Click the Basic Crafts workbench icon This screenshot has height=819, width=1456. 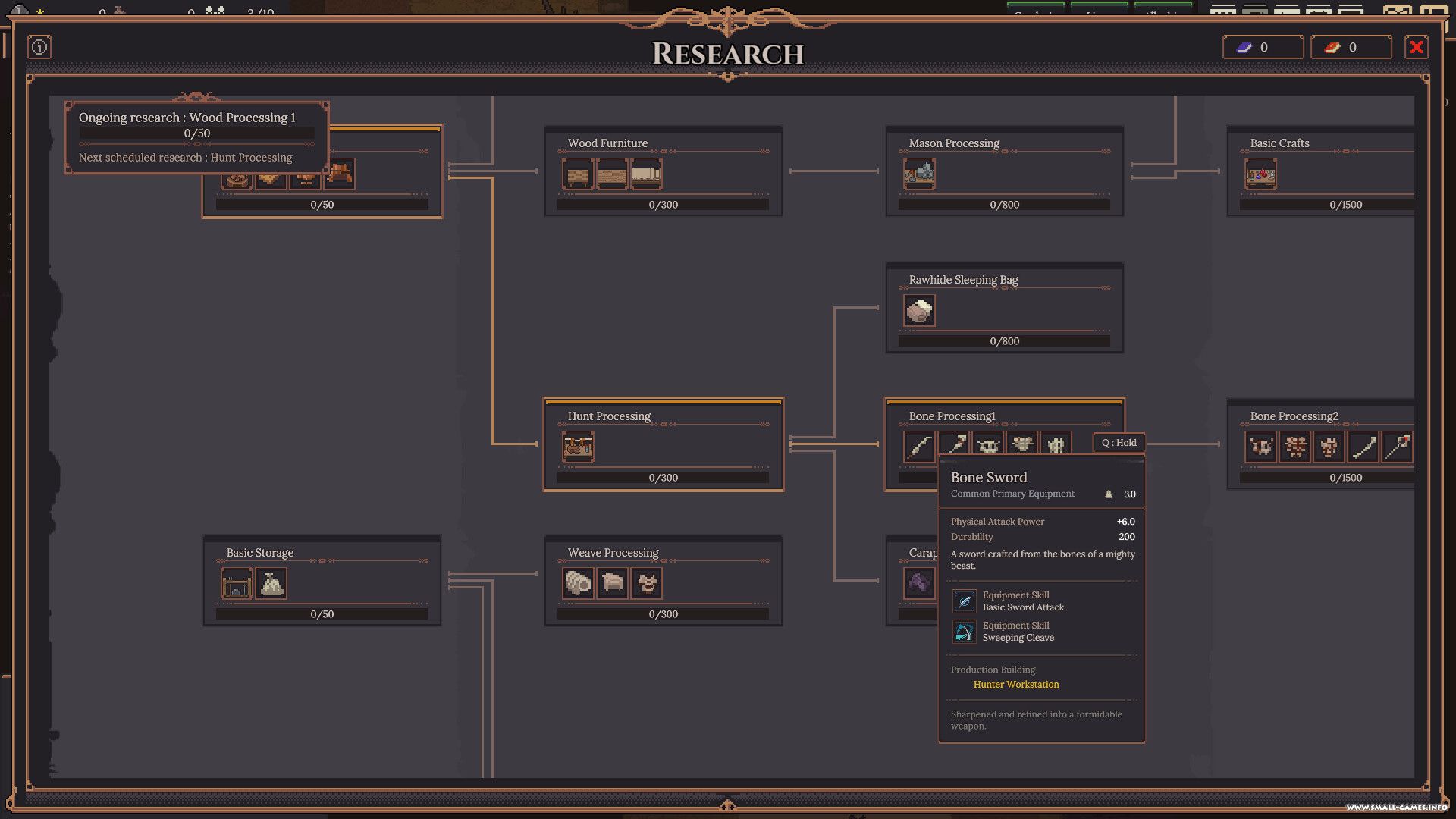tap(1260, 174)
